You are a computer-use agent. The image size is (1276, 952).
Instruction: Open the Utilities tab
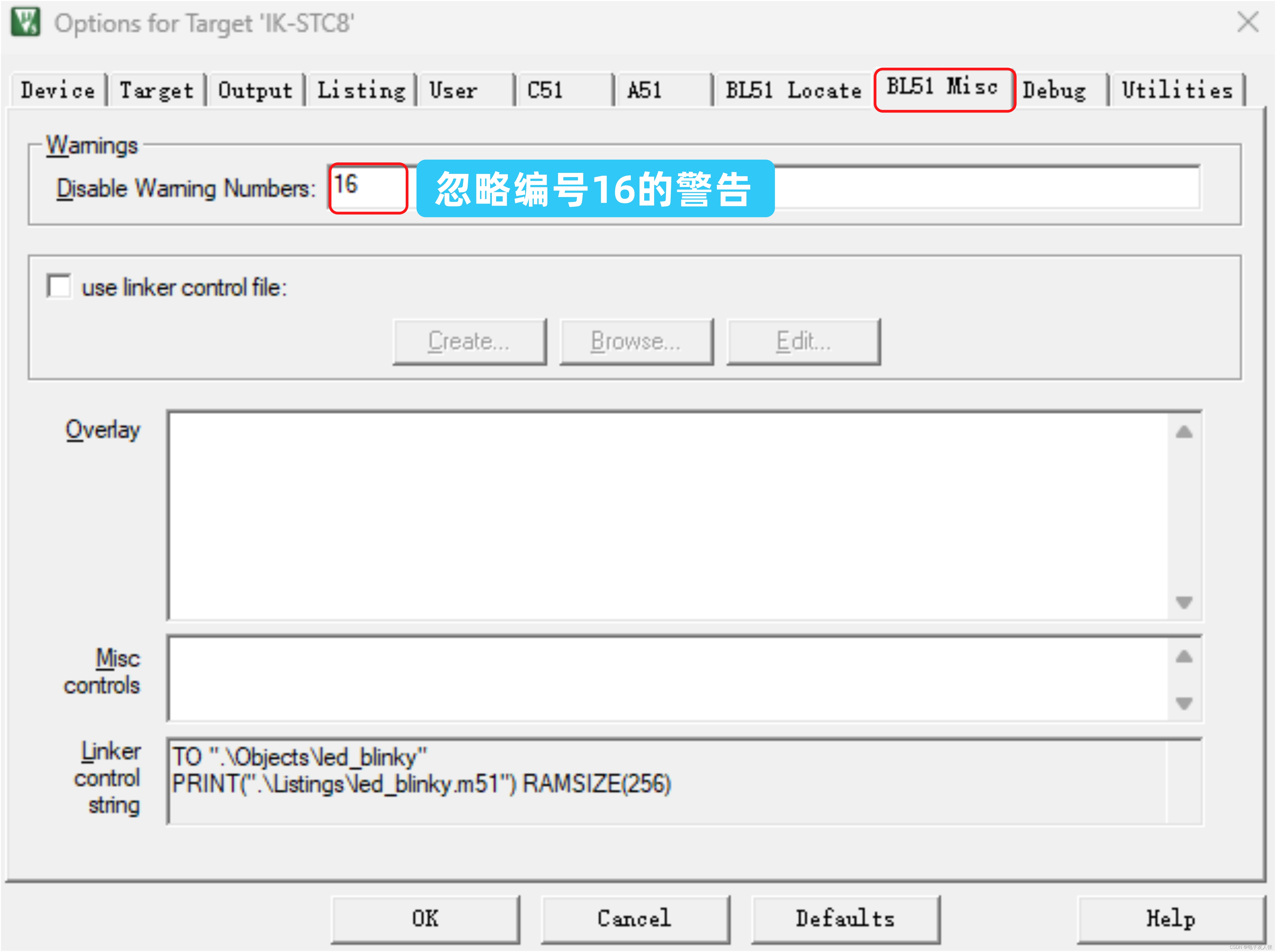click(x=1178, y=90)
